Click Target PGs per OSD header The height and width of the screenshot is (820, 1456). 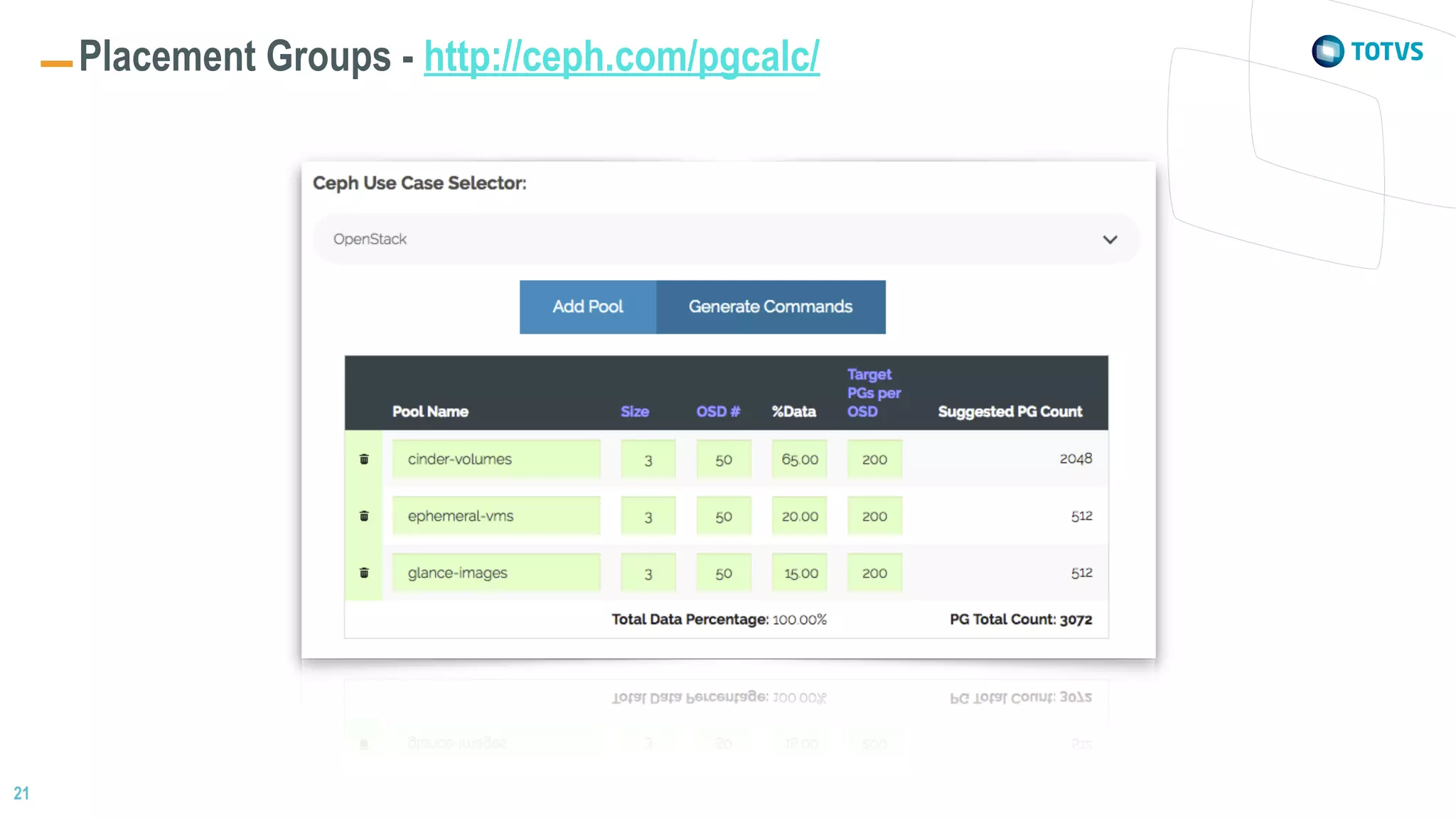pyautogui.click(x=873, y=393)
